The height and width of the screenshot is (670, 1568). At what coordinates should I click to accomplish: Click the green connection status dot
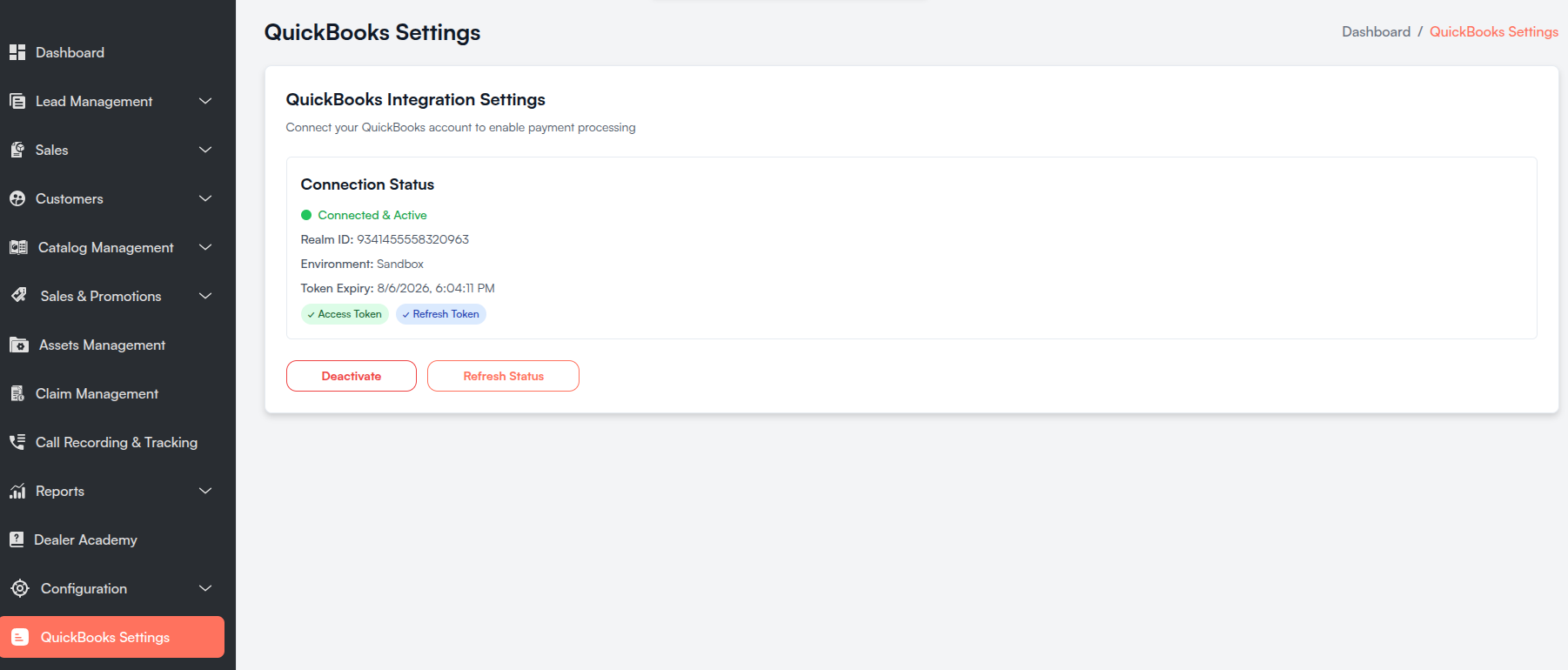click(x=306, y=215)
